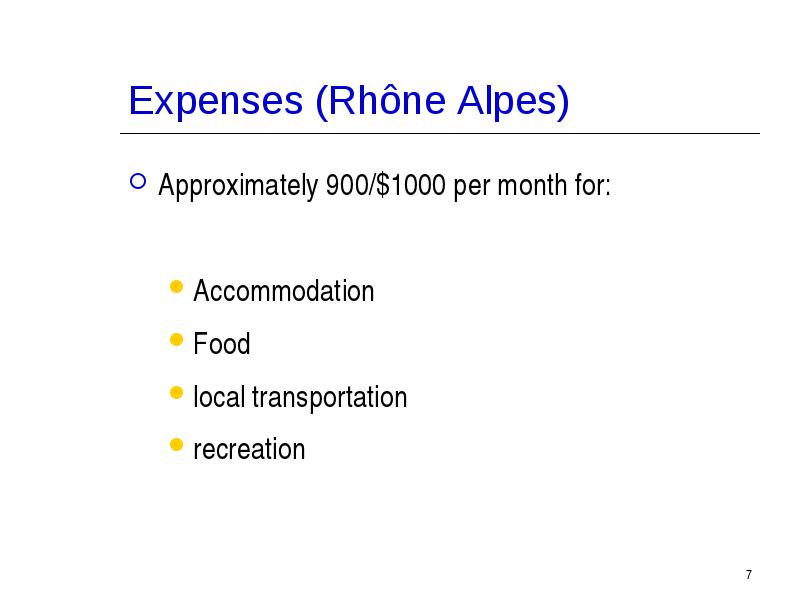Screen dimensions: 800x600
Task: Click the yellow bullet beside recreation
Action: pyautogui.click(x=176, y=445)
